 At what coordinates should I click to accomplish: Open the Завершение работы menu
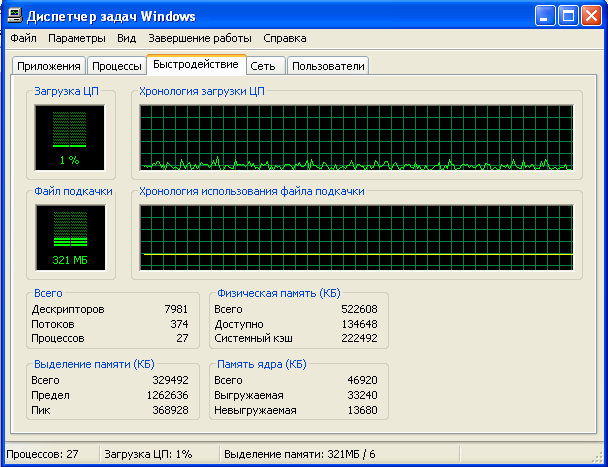tap(200, 38)
